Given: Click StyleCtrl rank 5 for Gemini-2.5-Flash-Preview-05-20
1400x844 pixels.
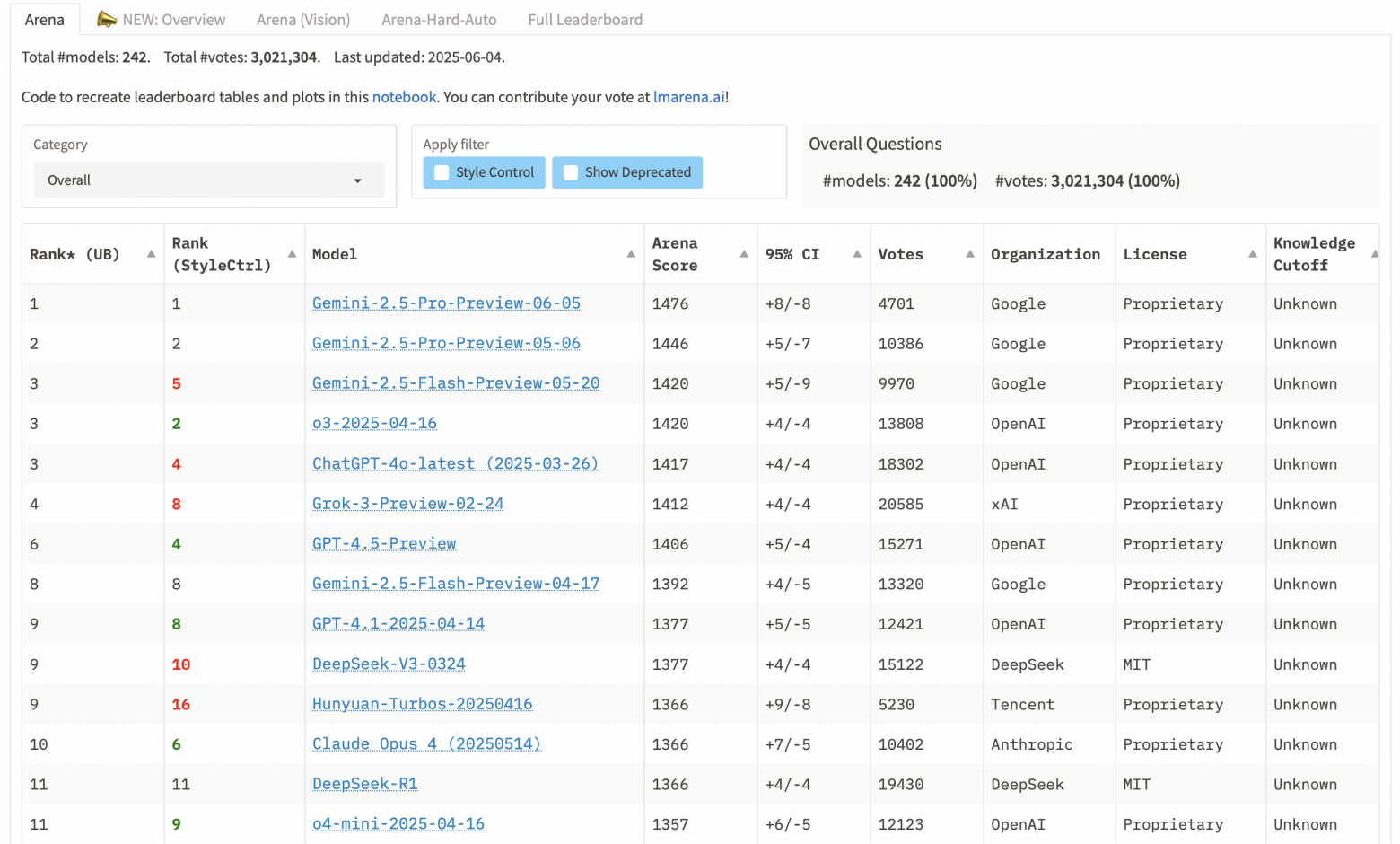Looking at the screenshot, I should [177, 383].
